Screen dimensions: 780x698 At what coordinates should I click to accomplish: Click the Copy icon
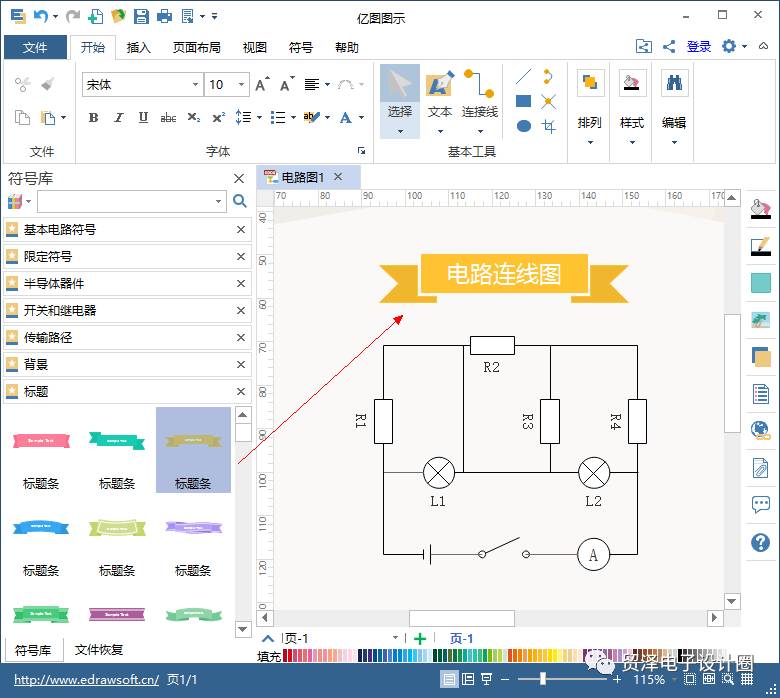click(x=22, y=118)
